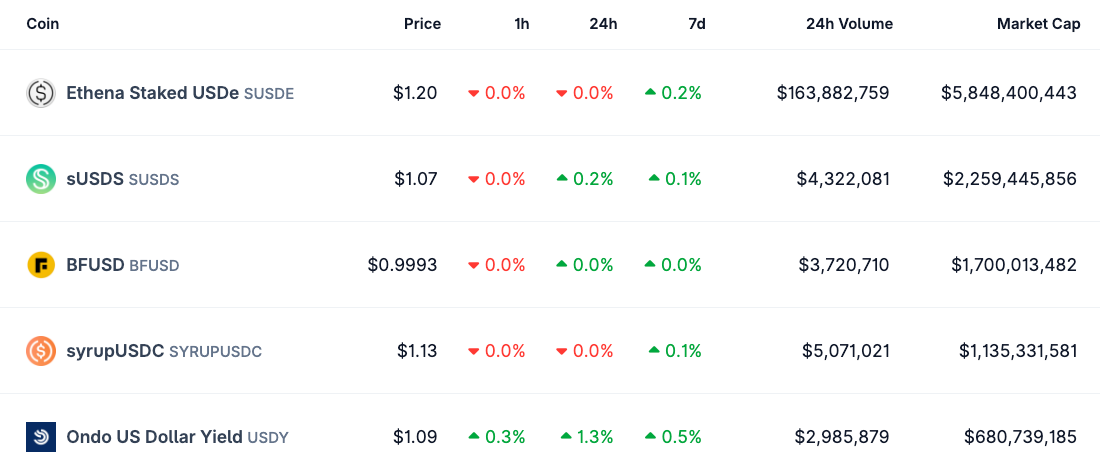The height and width of the screenshot is (476, 1100).
Task: Sort by 7d change column header
Action: 697,24
